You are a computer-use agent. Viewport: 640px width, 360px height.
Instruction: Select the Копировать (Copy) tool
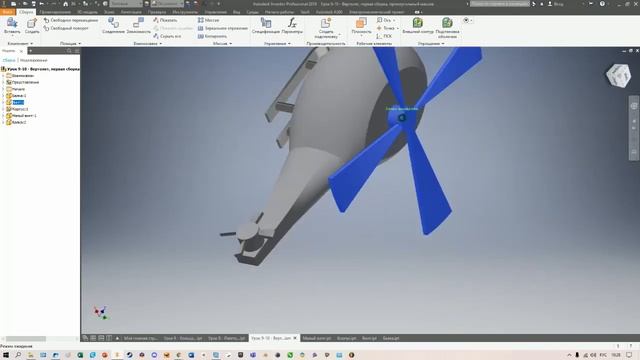pos(212,36)
